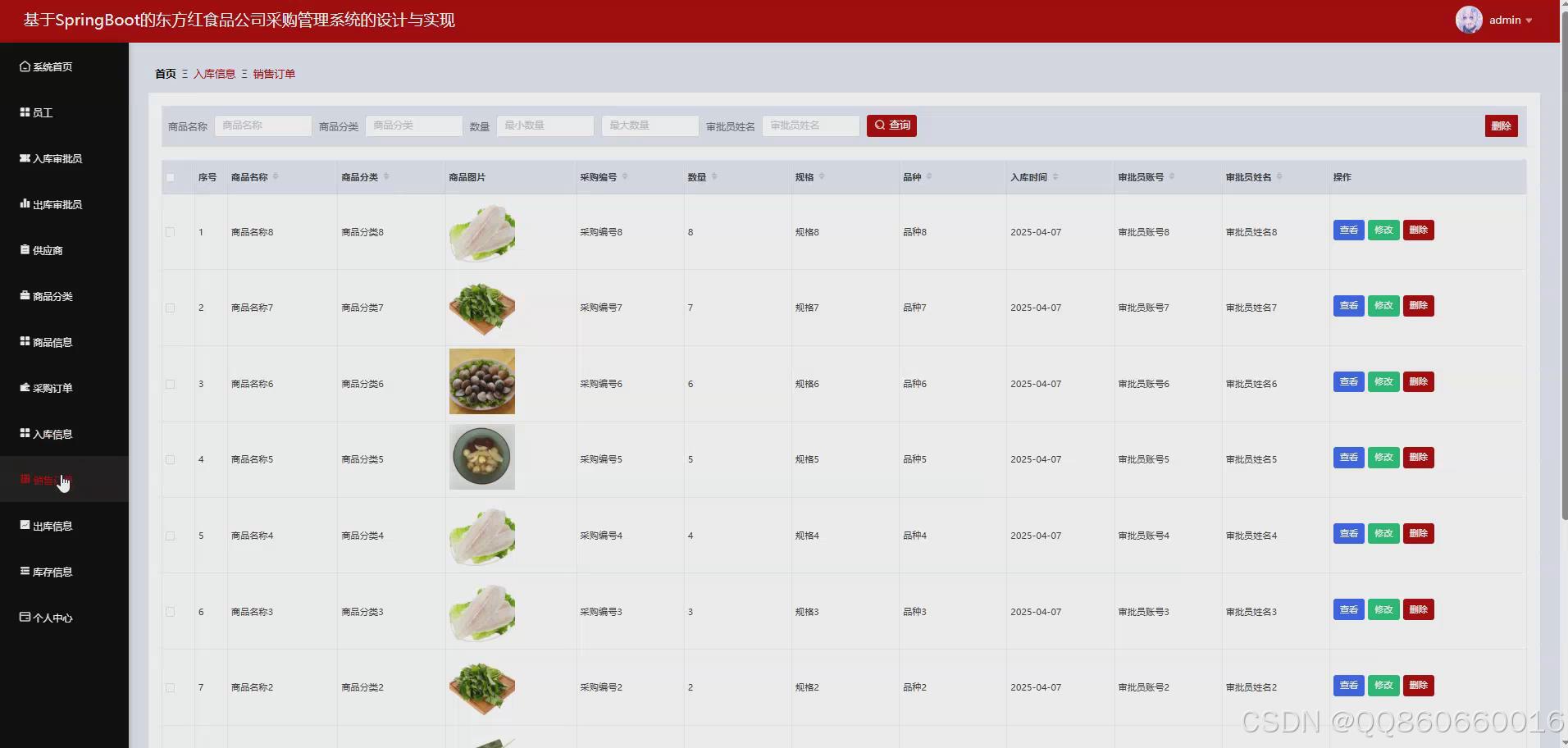Check the row 商品名称8 checkbox
Viewport: 1568px width, 748px height.
[171, 232]
